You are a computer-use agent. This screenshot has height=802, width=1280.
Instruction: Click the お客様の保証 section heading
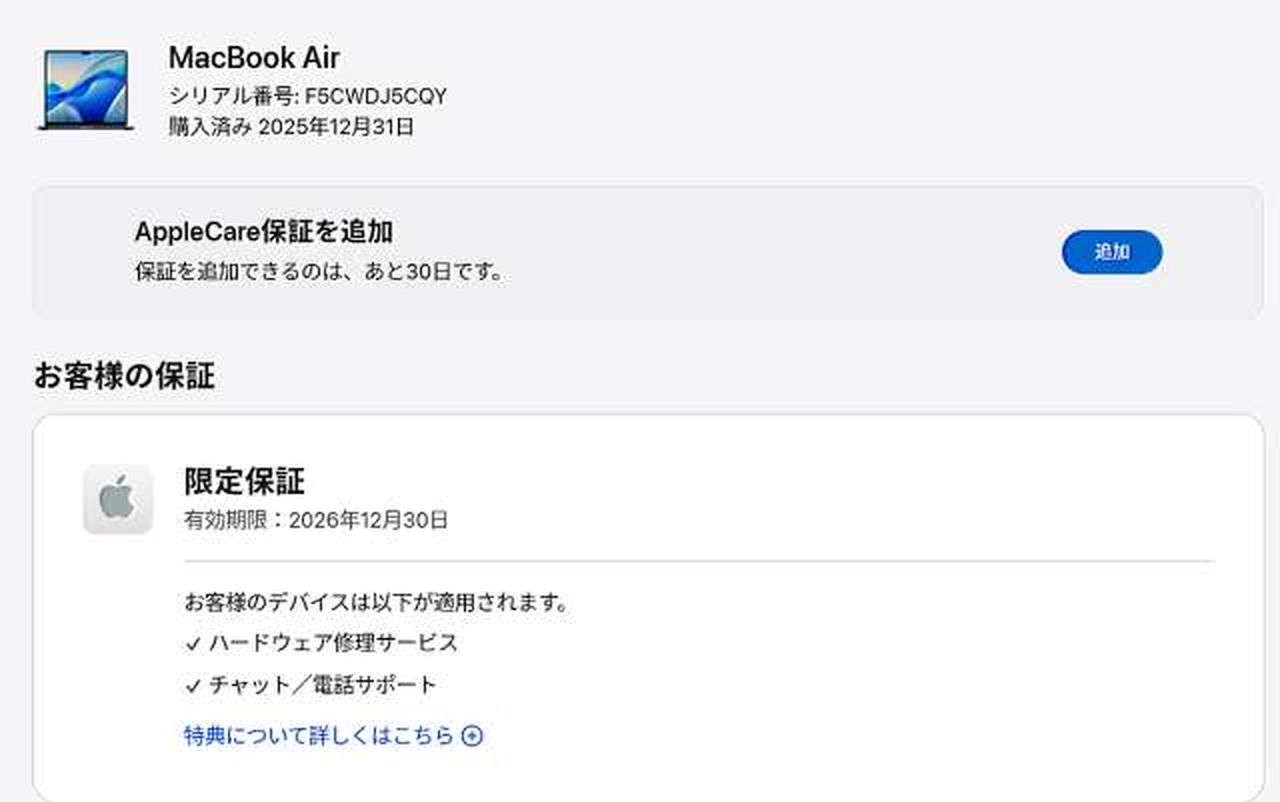[124, 376]
